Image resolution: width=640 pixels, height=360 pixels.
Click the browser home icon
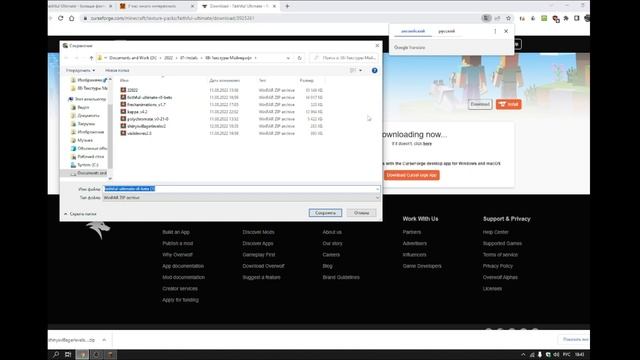point(71,18)
